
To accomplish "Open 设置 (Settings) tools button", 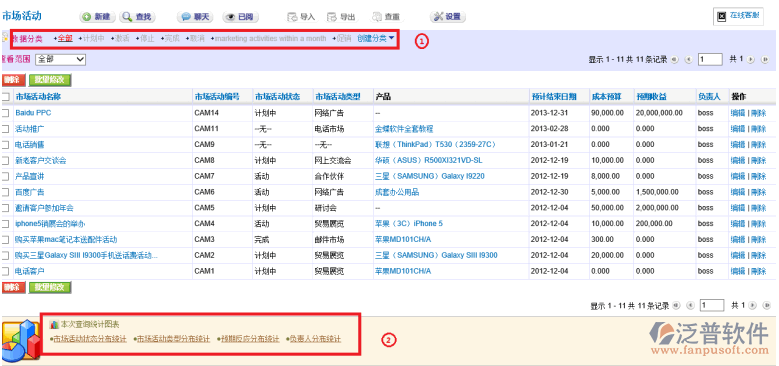I will pos(448,17).
